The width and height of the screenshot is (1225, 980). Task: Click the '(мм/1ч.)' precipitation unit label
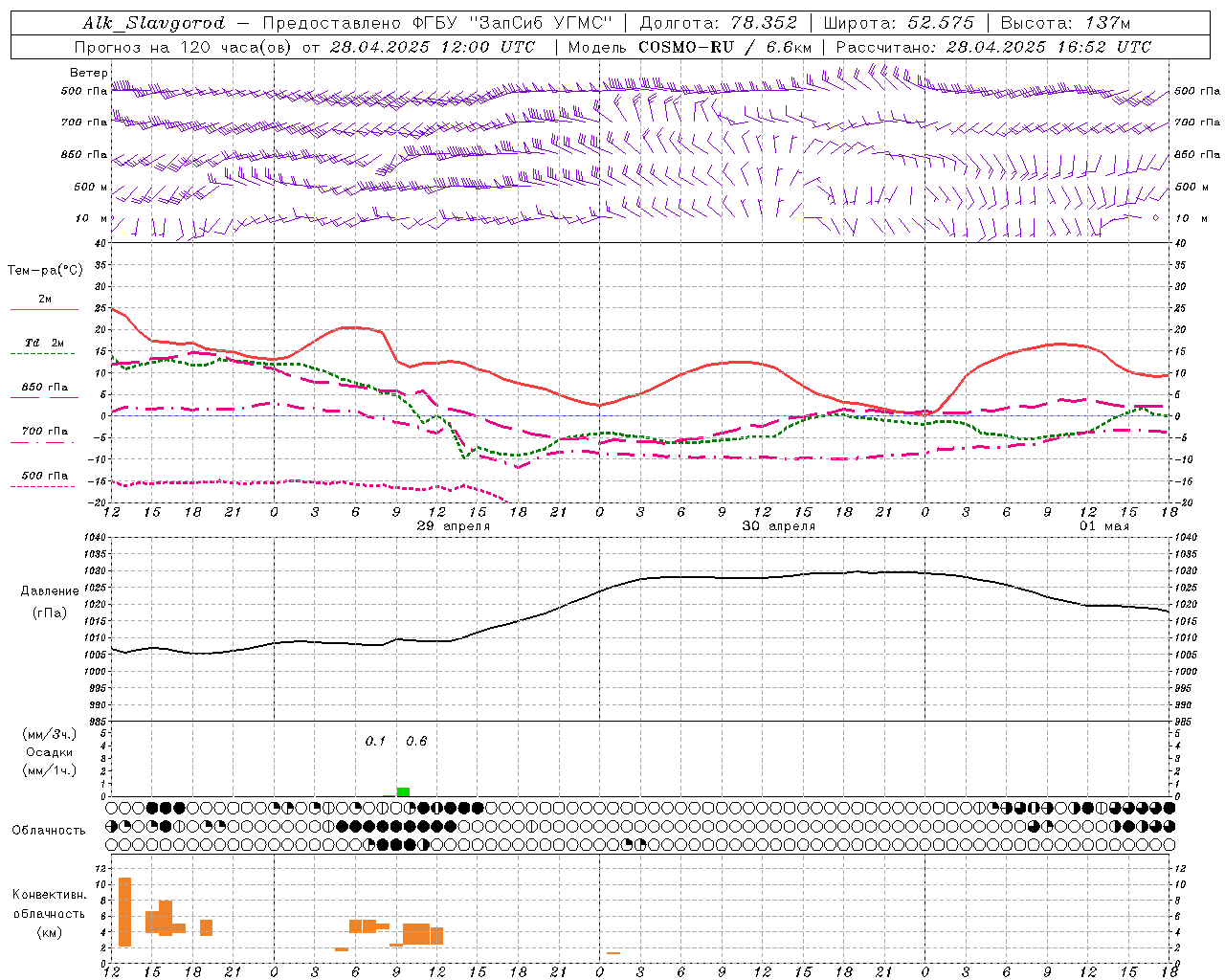(x=50, y=770)
